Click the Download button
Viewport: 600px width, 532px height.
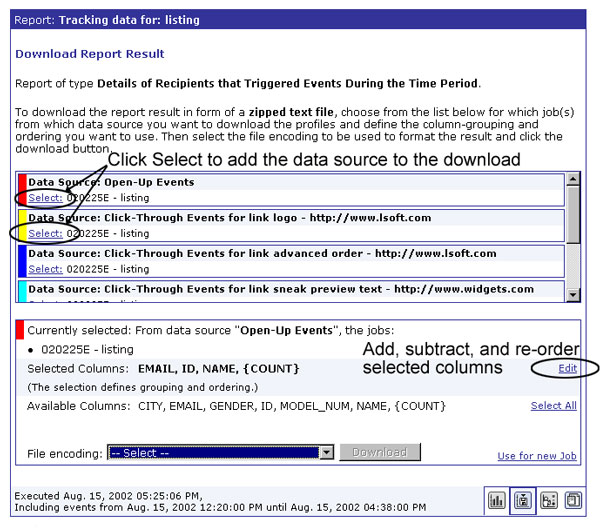[380, 452]
